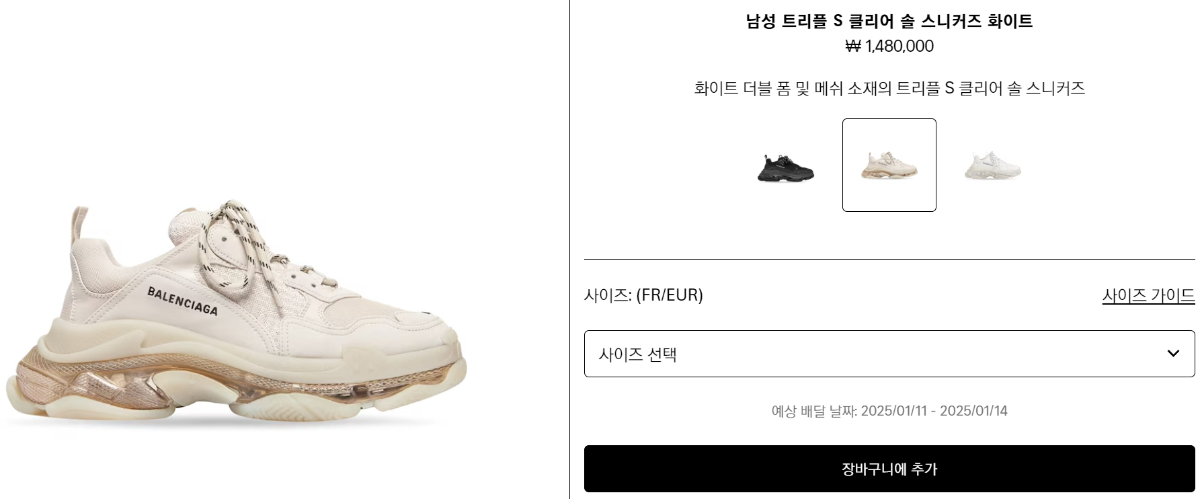The image size is (1200, 499).
Task: Select the white sneaker color variant
Action: (992, 166)
